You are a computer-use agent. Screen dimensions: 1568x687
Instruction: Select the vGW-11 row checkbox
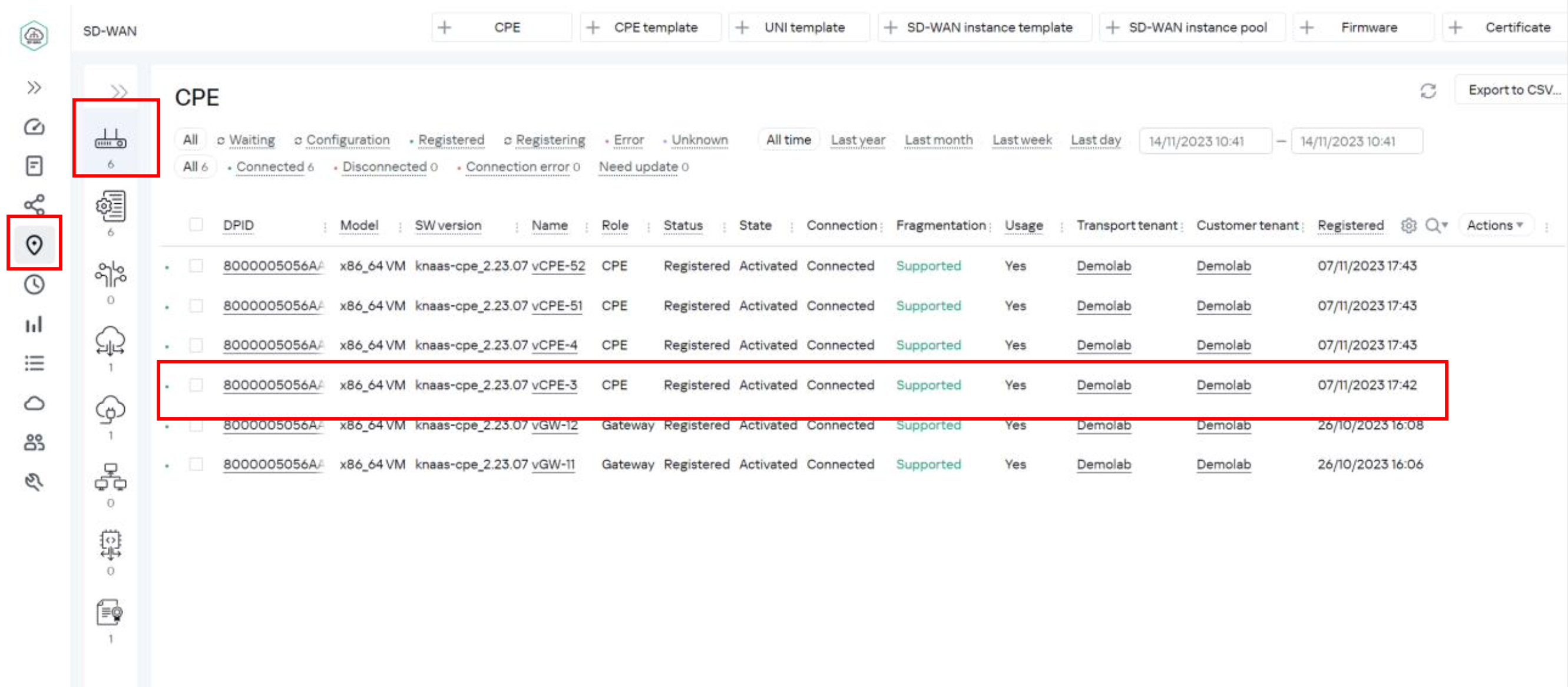click(x=196, y=464)
